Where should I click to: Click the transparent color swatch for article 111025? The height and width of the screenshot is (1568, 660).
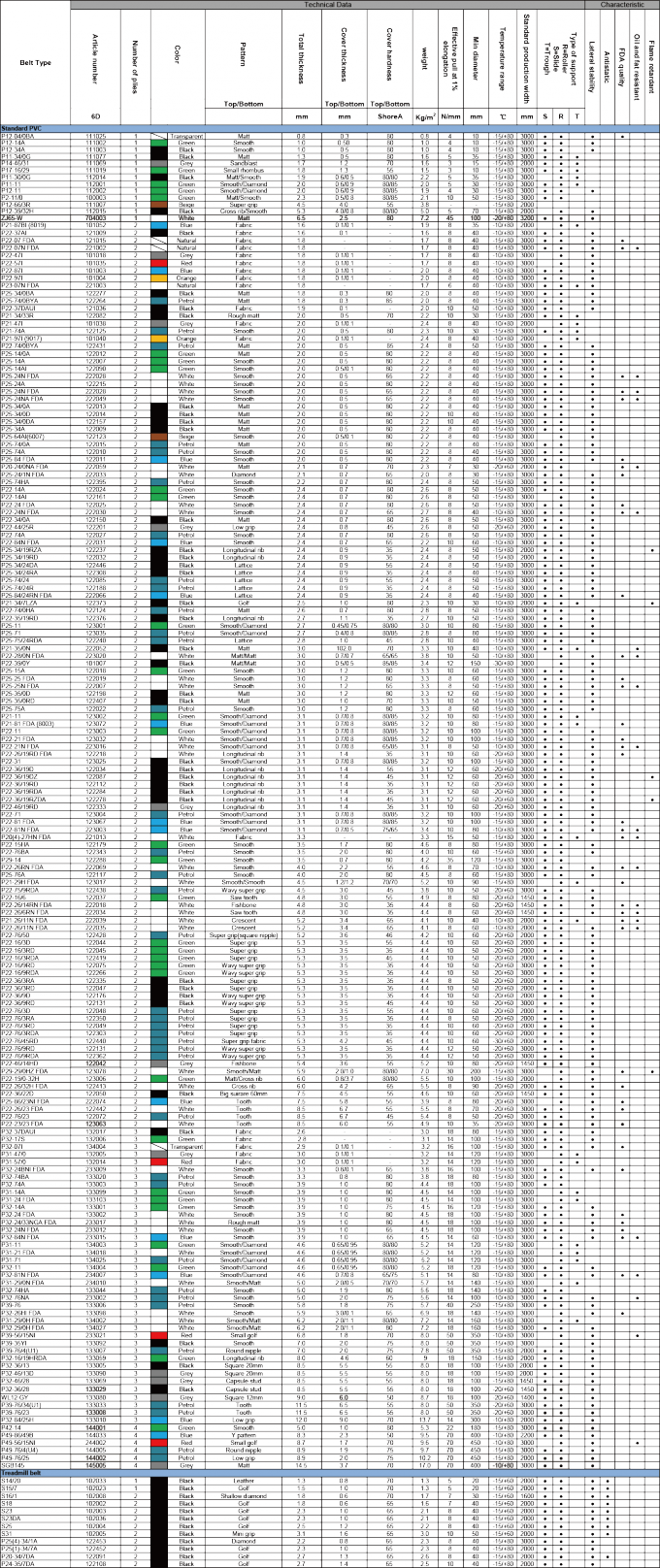(162, 136)
